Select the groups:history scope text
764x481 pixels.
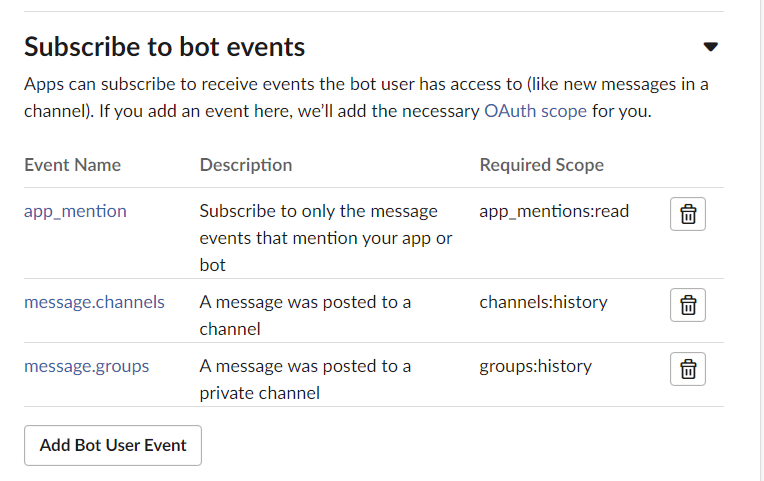tap(535, 366)
